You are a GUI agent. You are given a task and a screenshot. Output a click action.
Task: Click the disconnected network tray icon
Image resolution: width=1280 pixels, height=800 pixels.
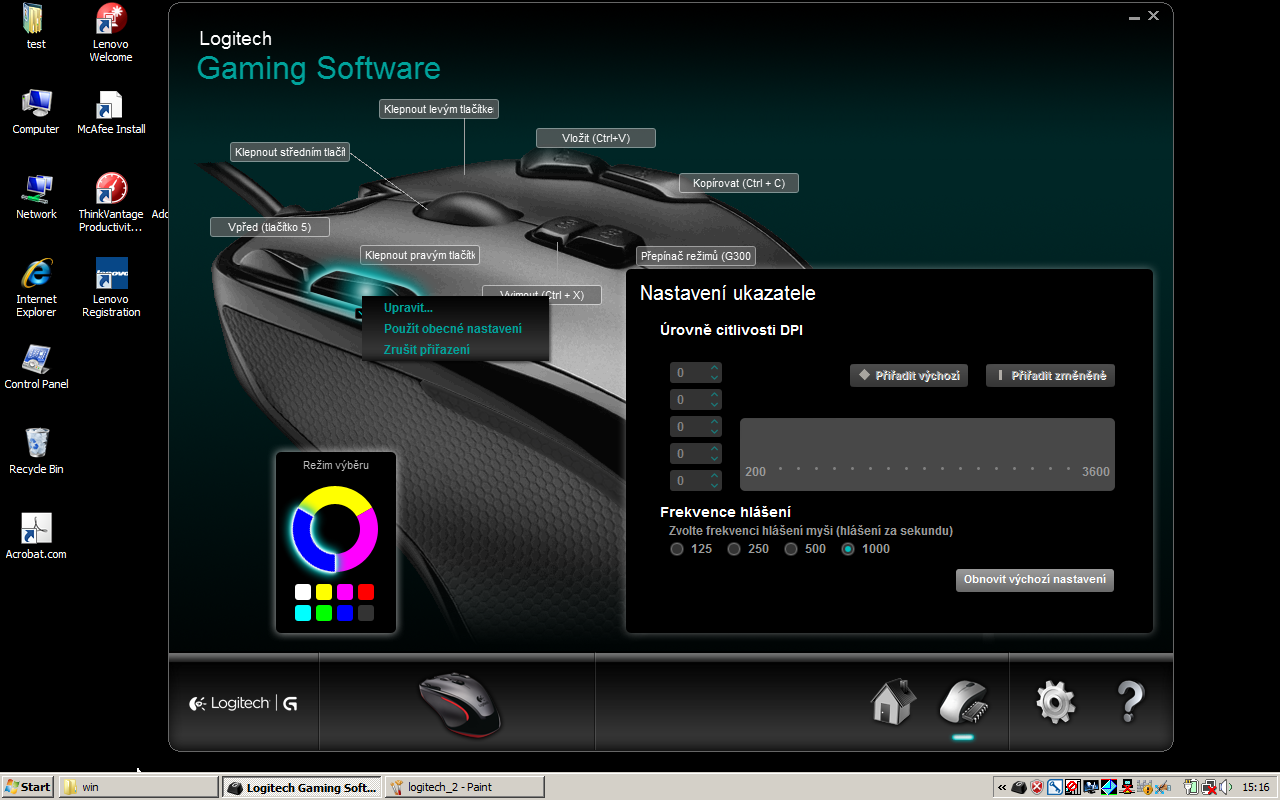[1209, 787]
